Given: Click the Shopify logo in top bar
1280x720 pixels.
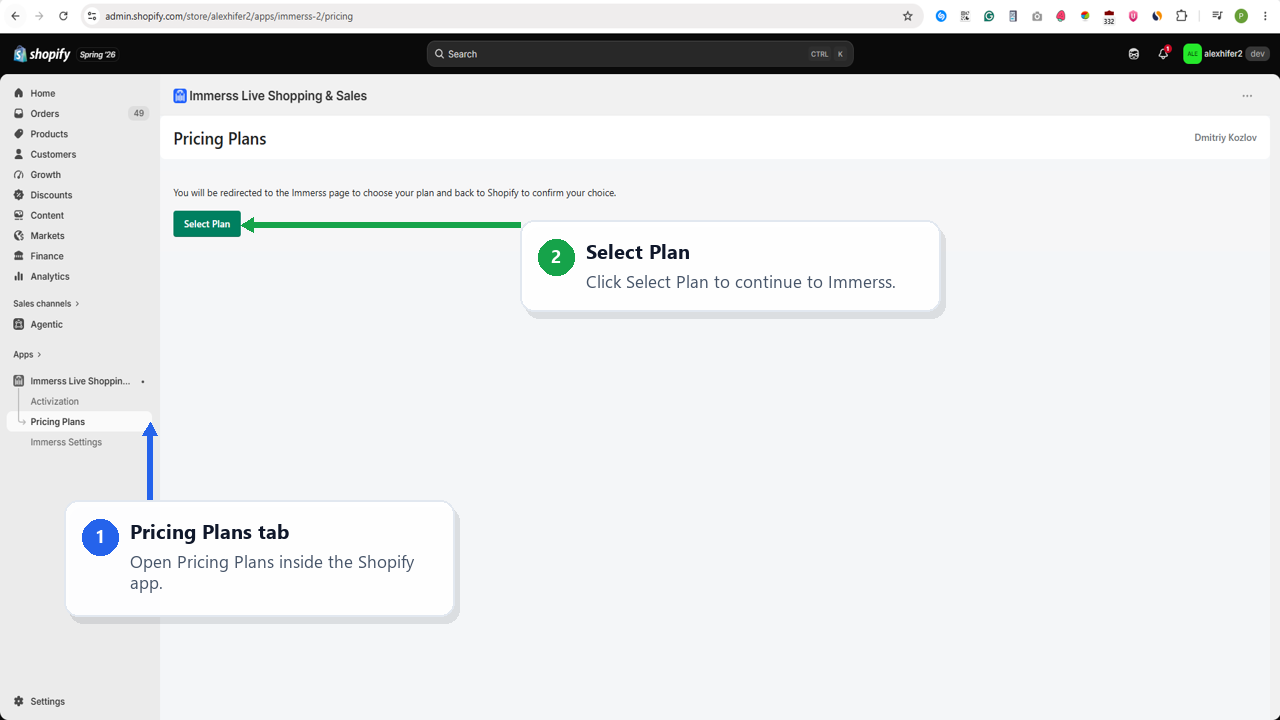Looking at the screenshot, I should click(42, 54).
